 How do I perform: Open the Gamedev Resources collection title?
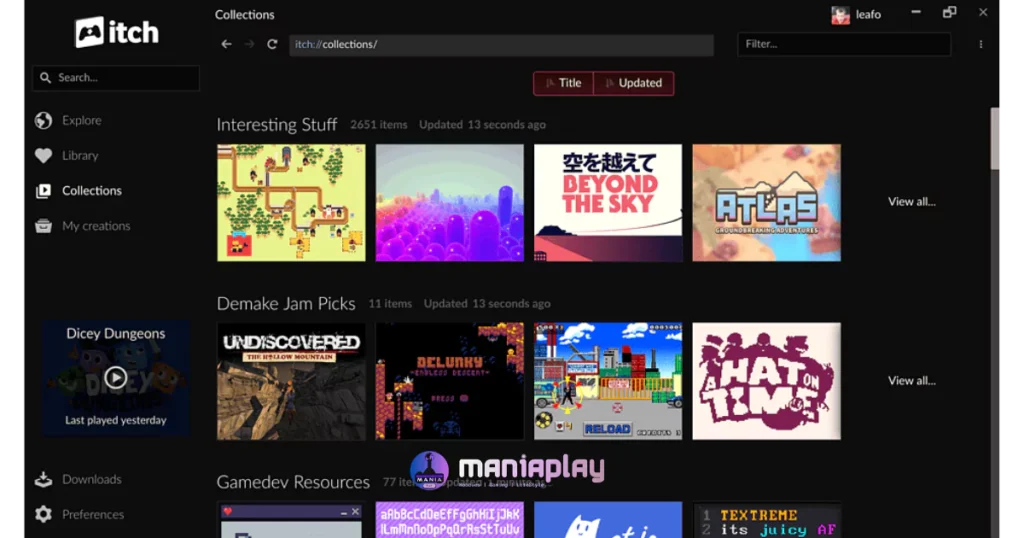(293, 482)
